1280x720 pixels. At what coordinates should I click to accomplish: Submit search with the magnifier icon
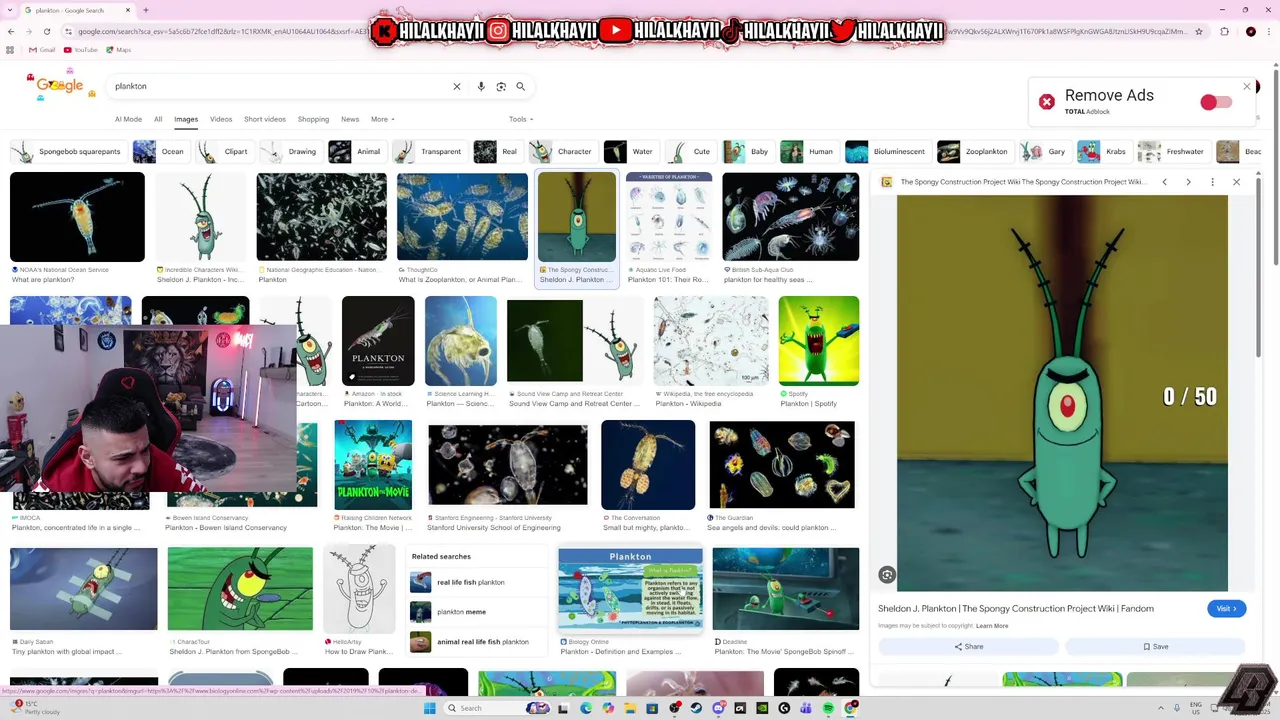pos(520,87)
